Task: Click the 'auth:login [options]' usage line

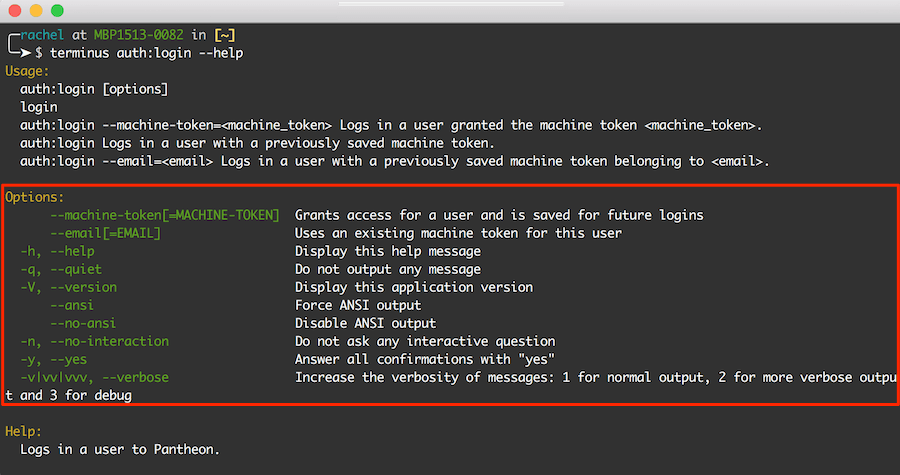Action: pos(94,89)
